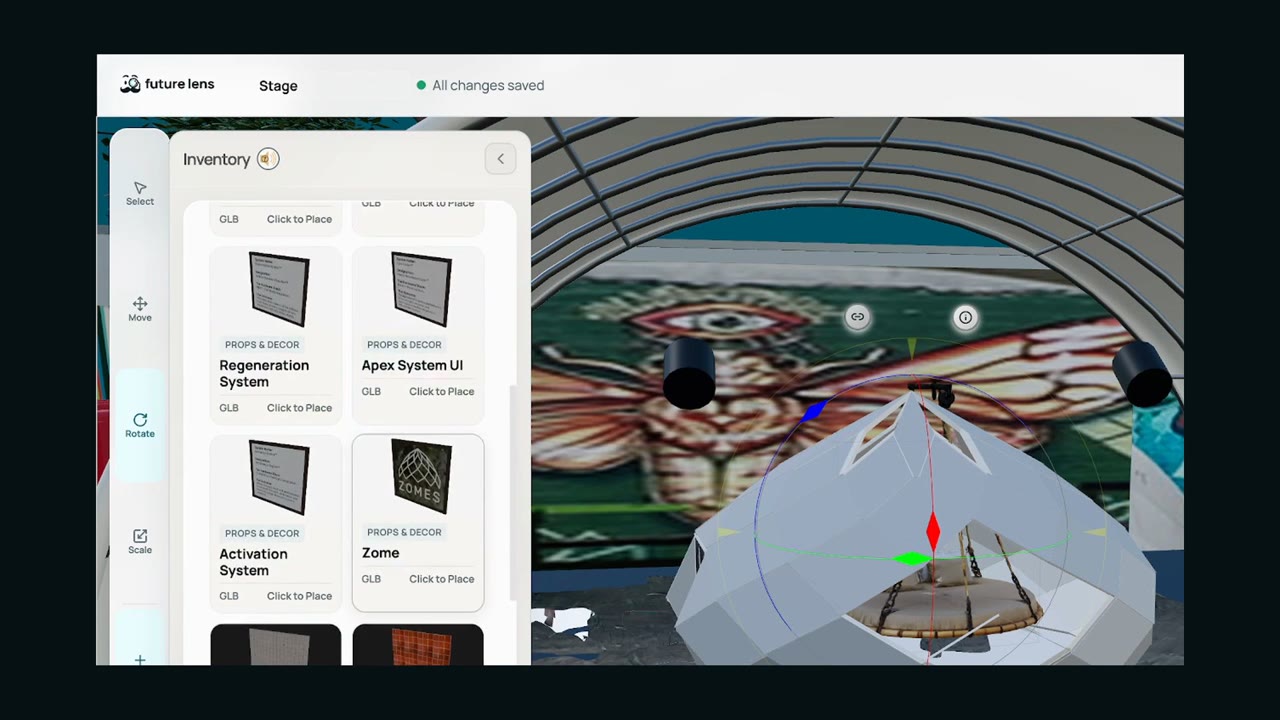Click the 'All changes saved' status
This screenshot has height=720, width=1280.
pyautogui.click(x=480, y=86)
